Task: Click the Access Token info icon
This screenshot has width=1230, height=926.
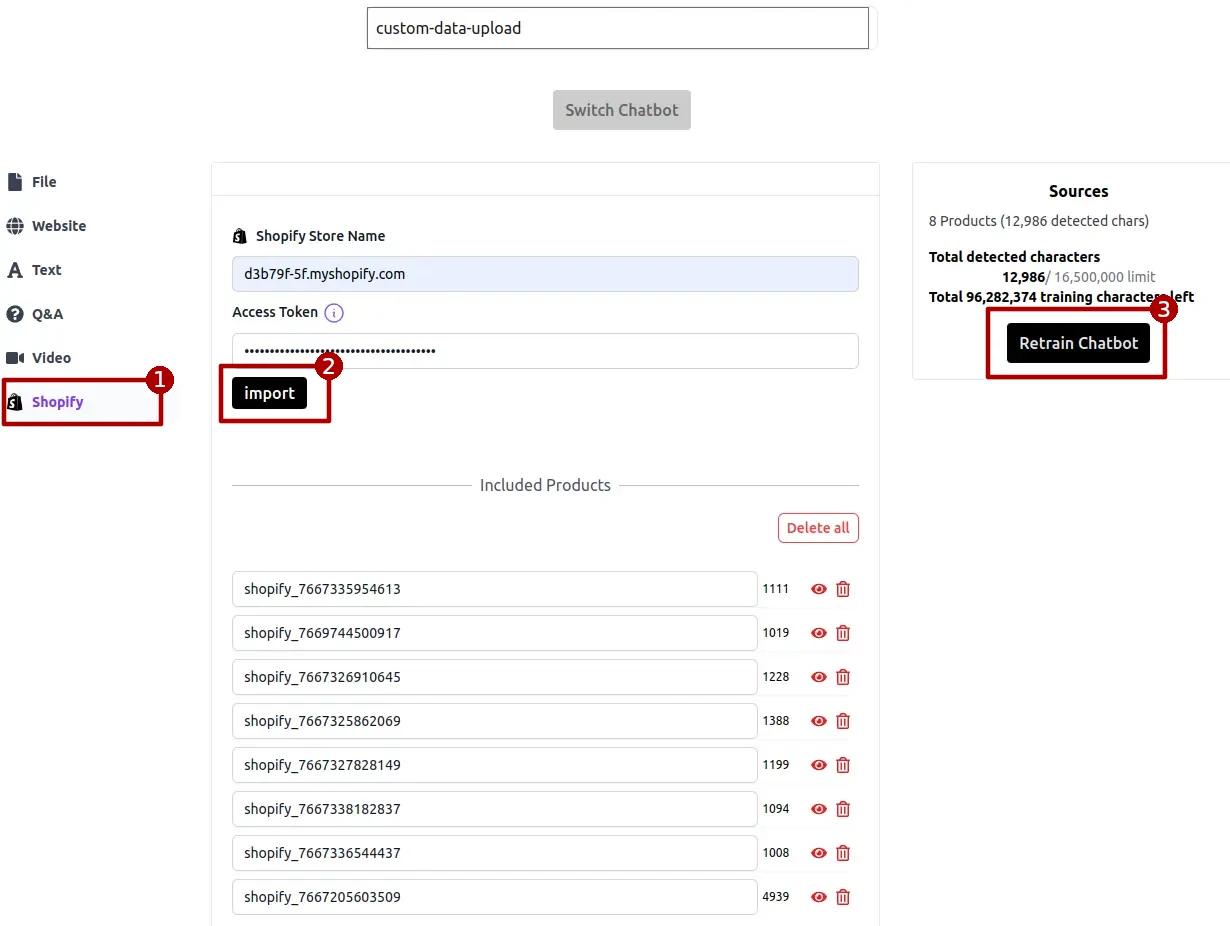Action: pyautogui.click(x=334, y=313)
